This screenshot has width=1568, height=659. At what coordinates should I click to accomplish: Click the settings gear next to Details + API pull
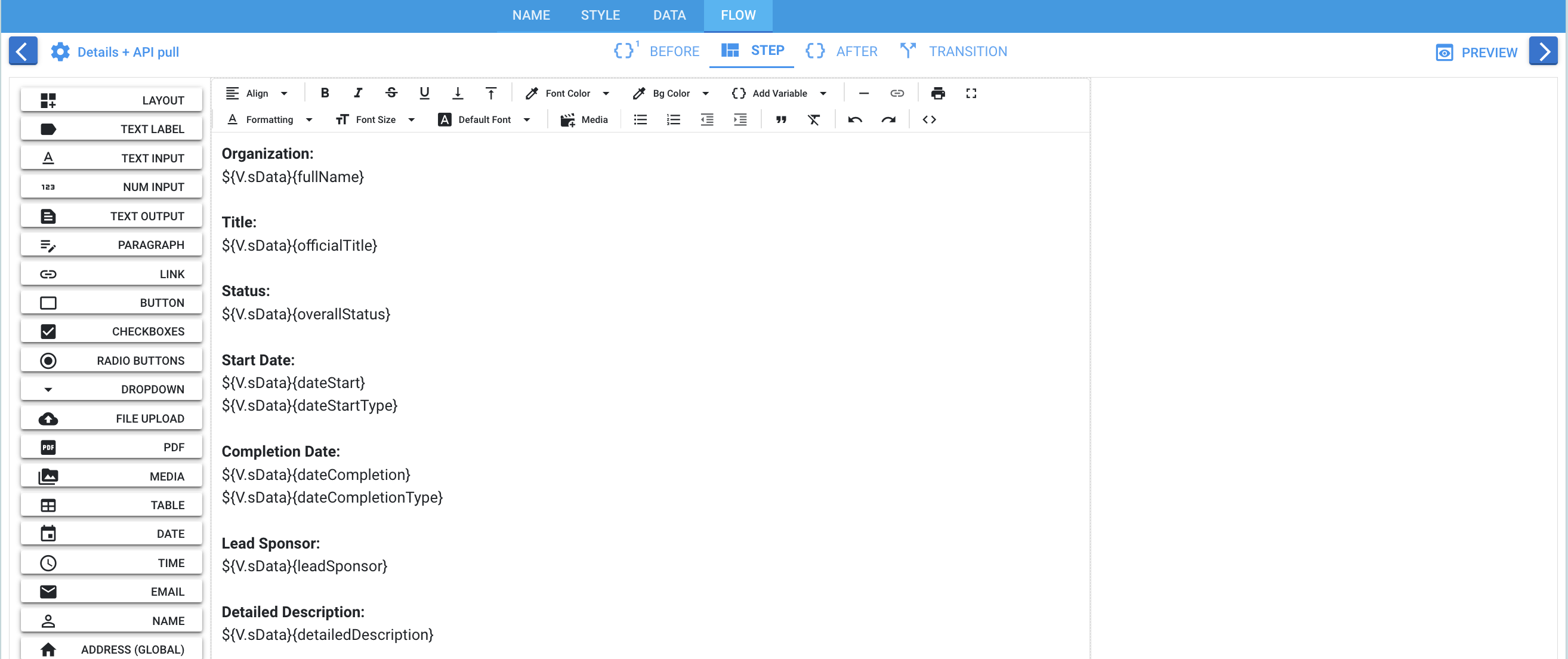point(60,52)
